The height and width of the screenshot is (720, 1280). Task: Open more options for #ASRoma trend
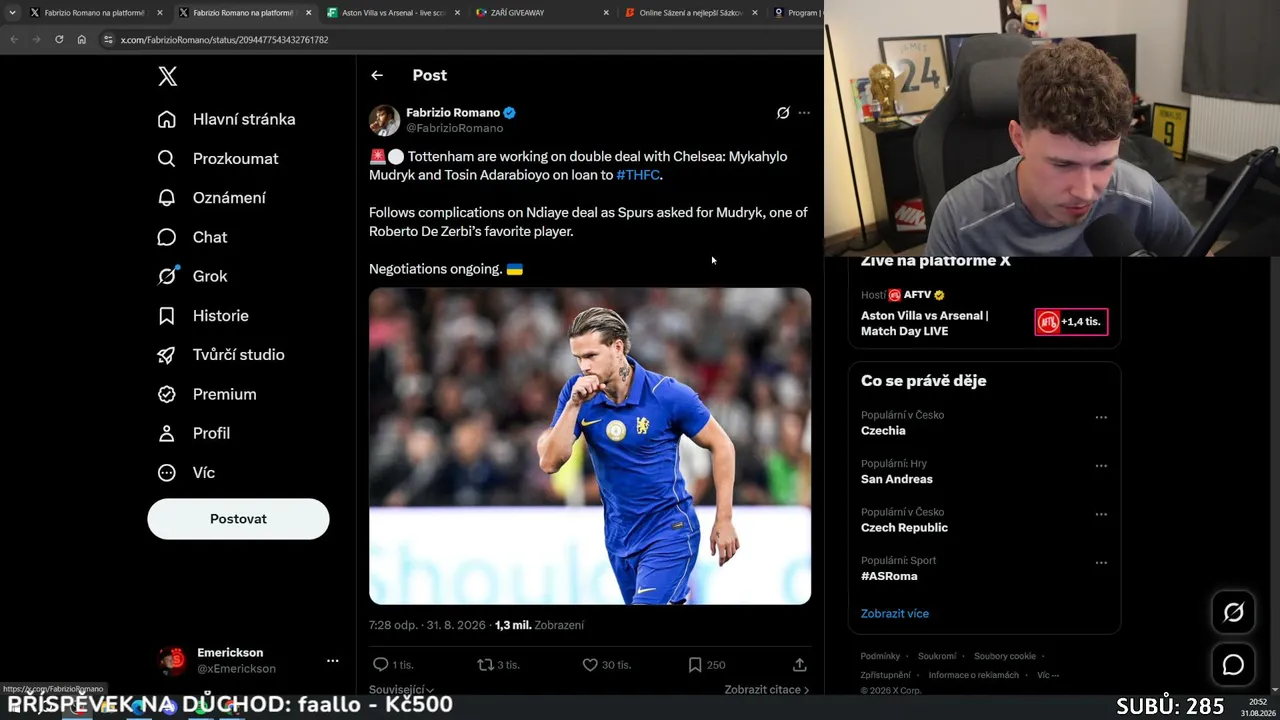pyautogui.click(x=1101, y=563)
